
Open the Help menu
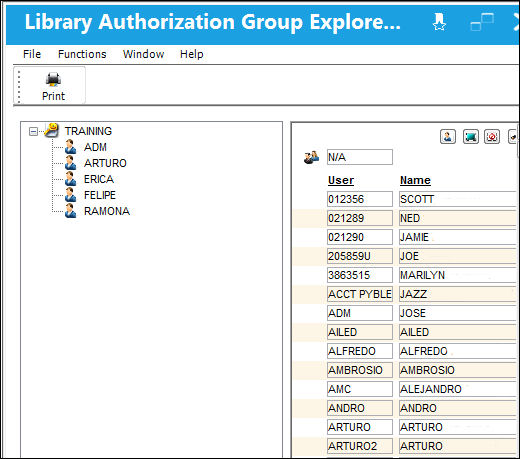(192, 54)
